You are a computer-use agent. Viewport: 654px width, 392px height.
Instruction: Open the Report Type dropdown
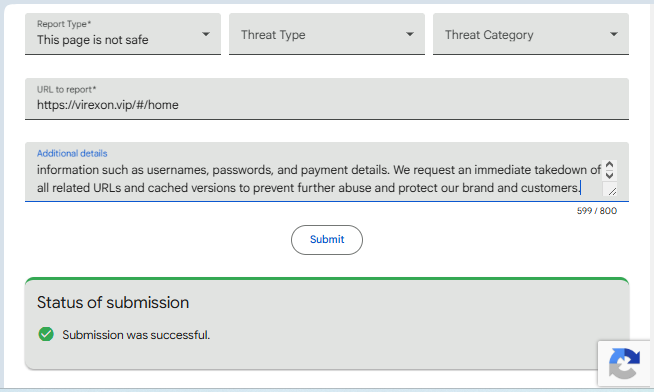pyautogui.click(x=123, y=34)
